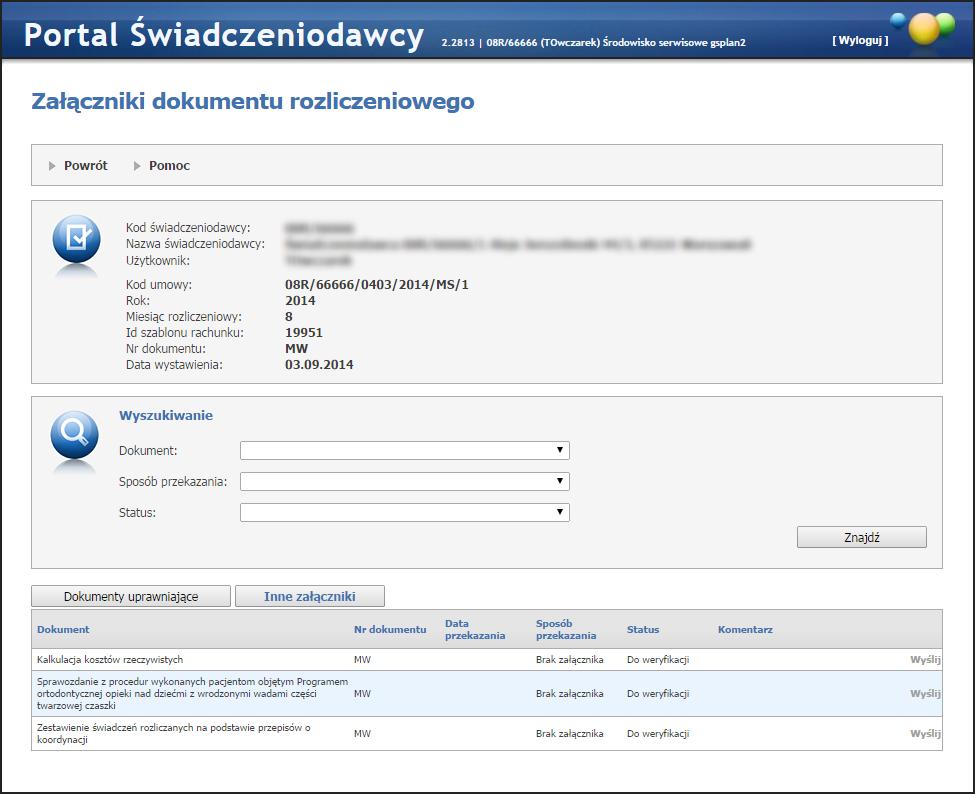Click the Rok value 2014
The image size is (975, 794).
[300, 301]
